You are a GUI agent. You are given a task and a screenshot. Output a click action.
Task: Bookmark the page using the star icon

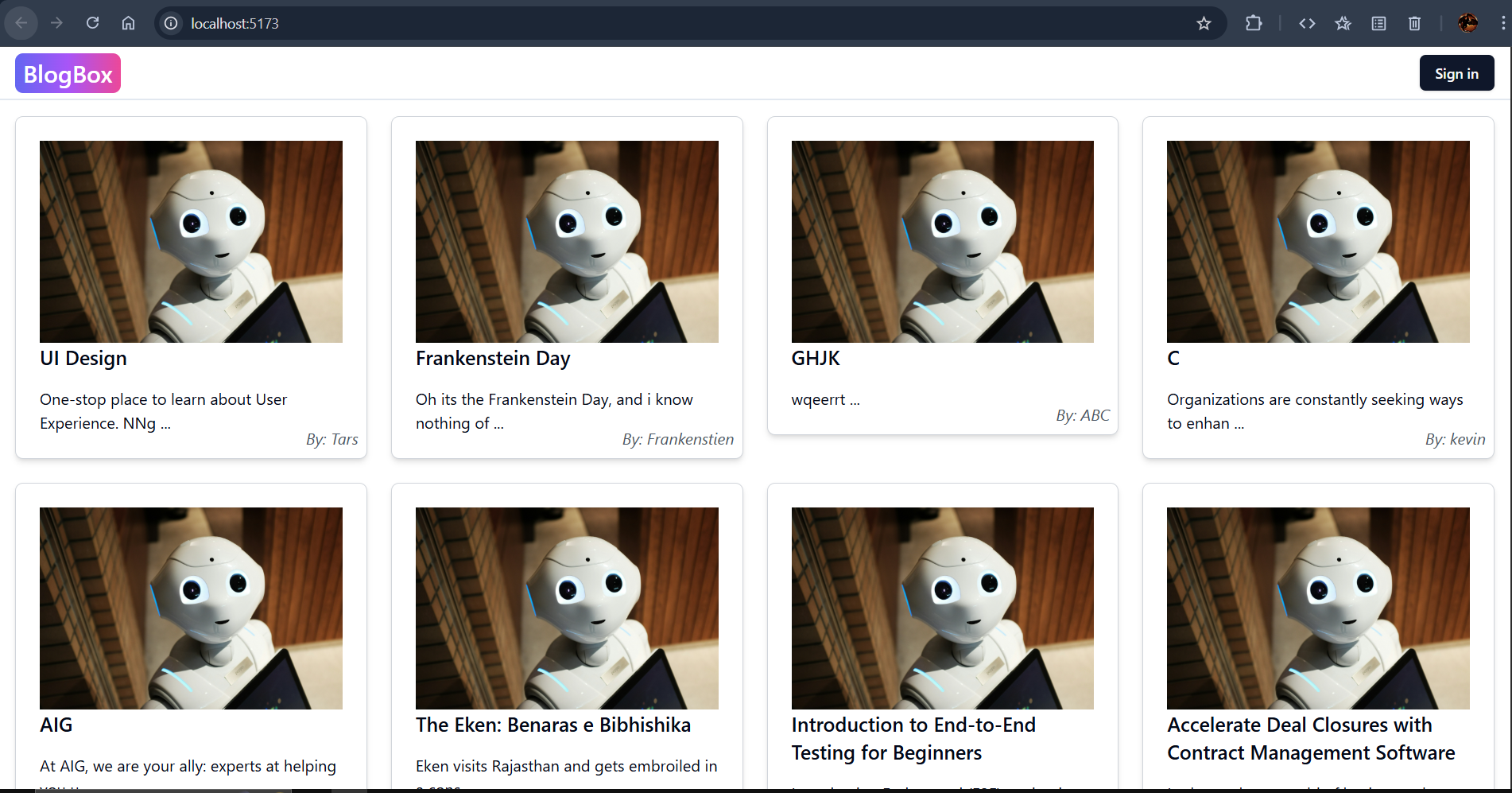pyautogui.click(x=1204, y=23)
